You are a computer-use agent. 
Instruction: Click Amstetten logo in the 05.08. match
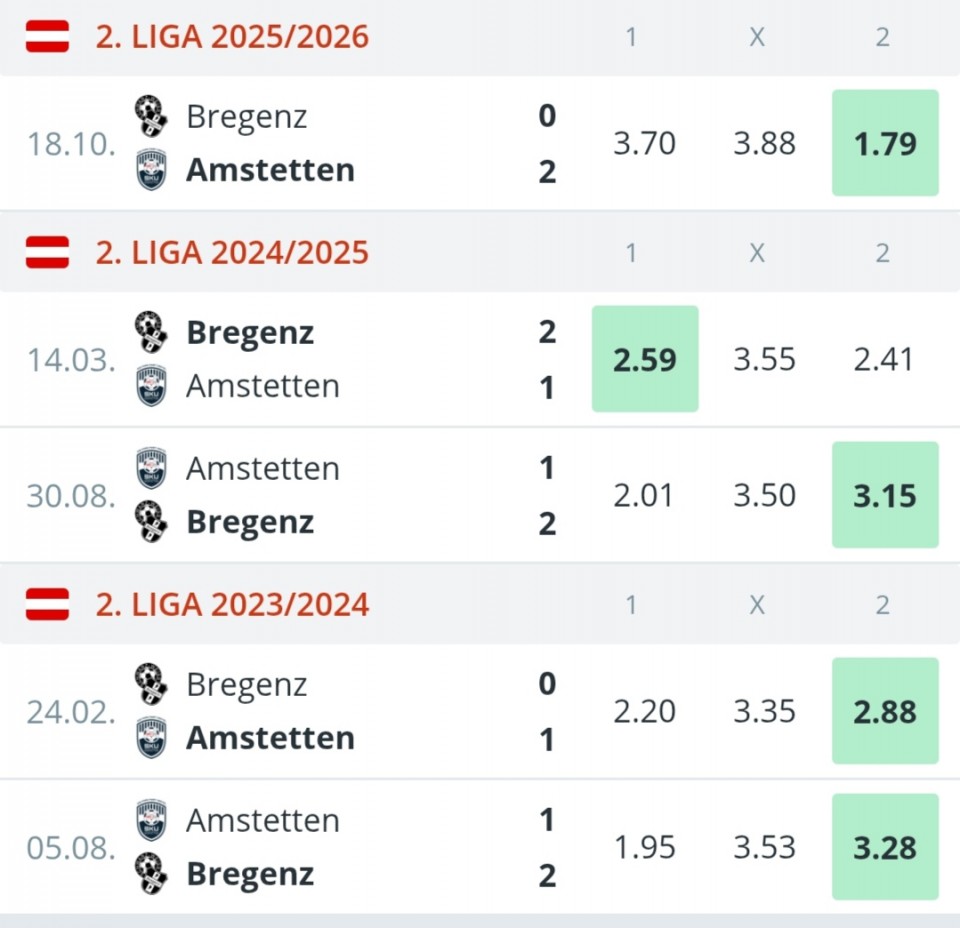point(151,820)
